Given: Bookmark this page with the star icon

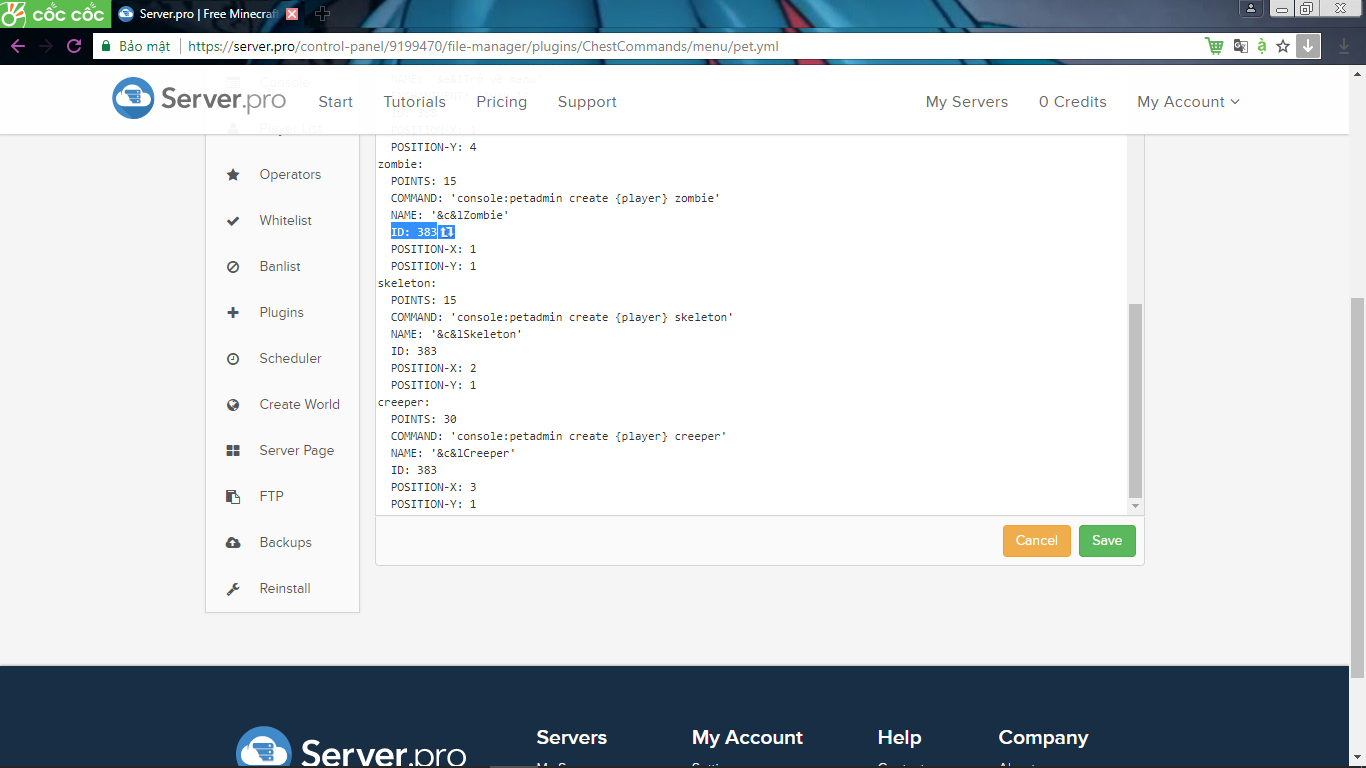Looking at the screenshot, I should click(1283, 46).
